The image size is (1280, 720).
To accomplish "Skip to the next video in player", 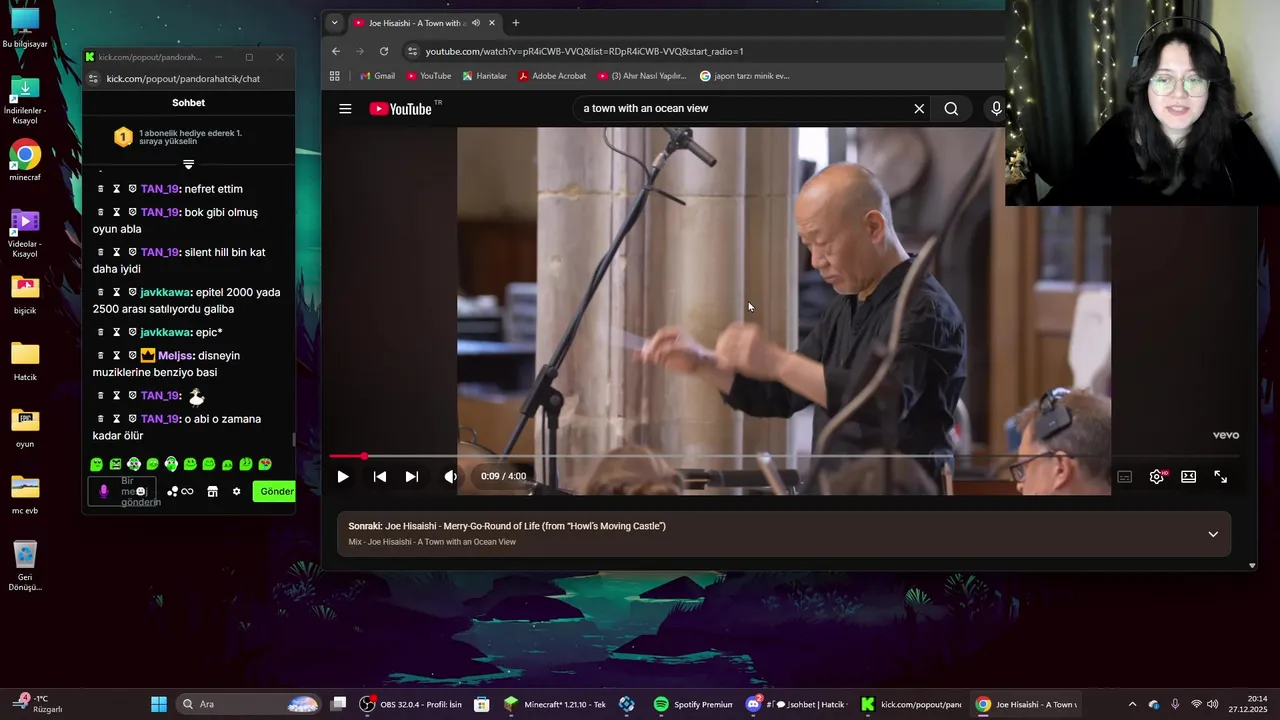I will pos(412,477).
